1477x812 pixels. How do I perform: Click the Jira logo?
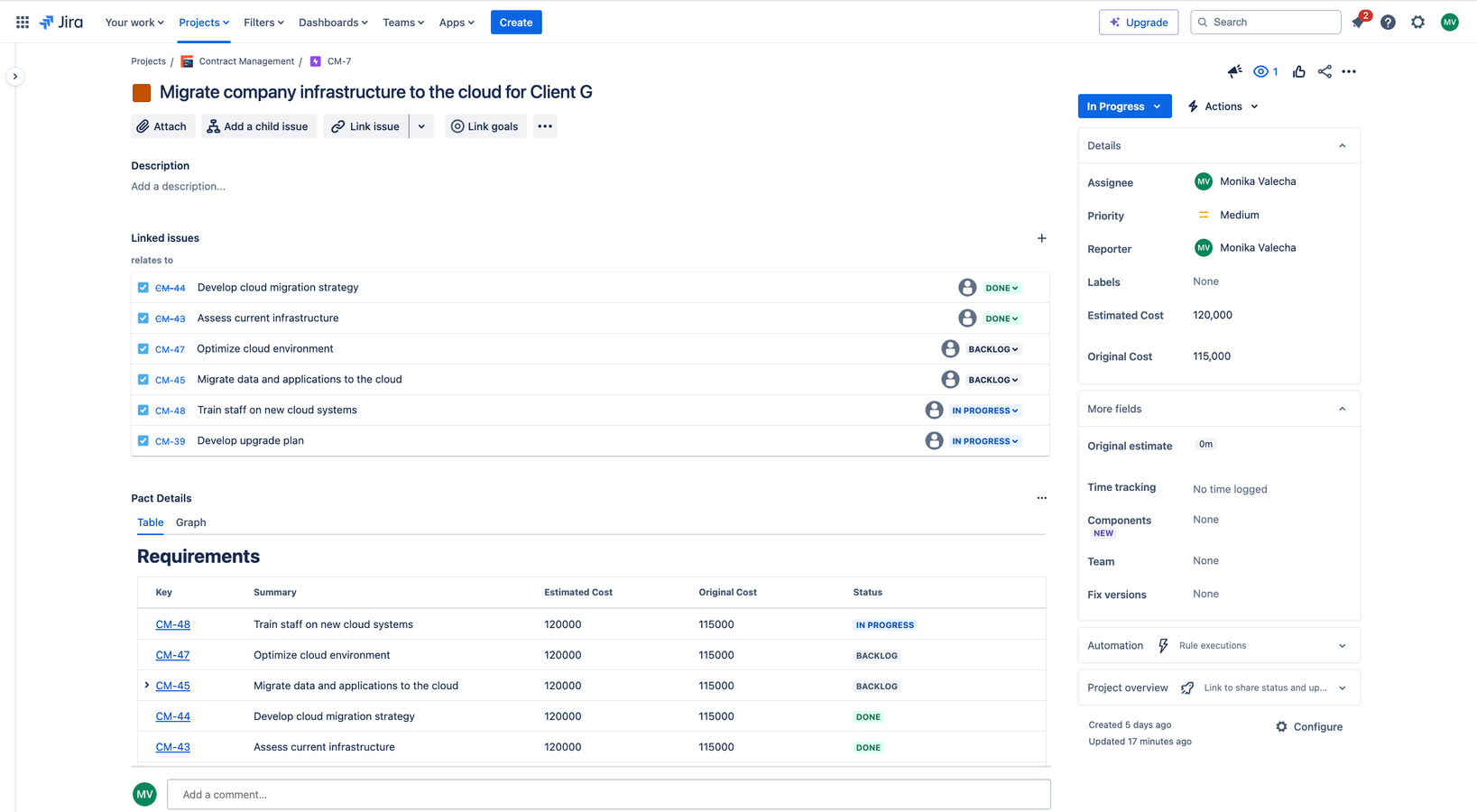[x=61, y=23]
